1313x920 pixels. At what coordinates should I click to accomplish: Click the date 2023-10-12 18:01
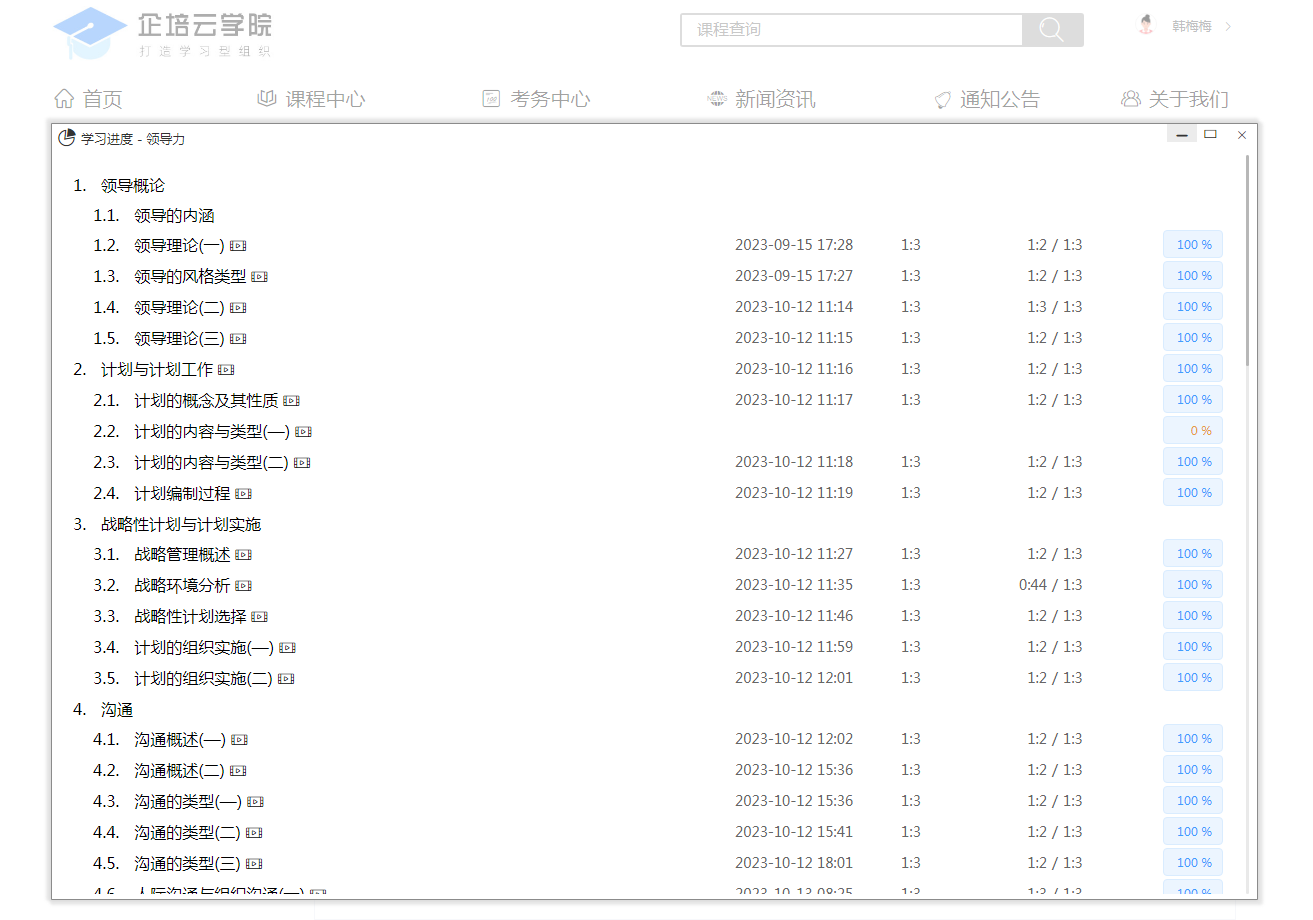coord(794,863)
